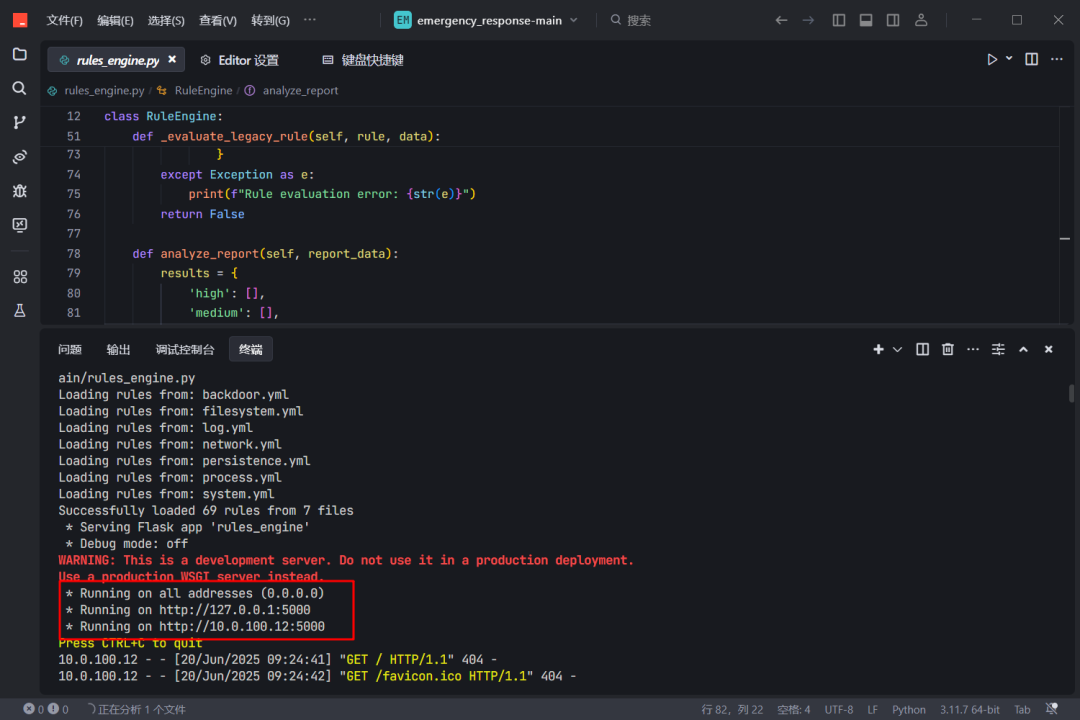Open 编辑(E) menu
The image size is (1080, 720).
[115, 21]
